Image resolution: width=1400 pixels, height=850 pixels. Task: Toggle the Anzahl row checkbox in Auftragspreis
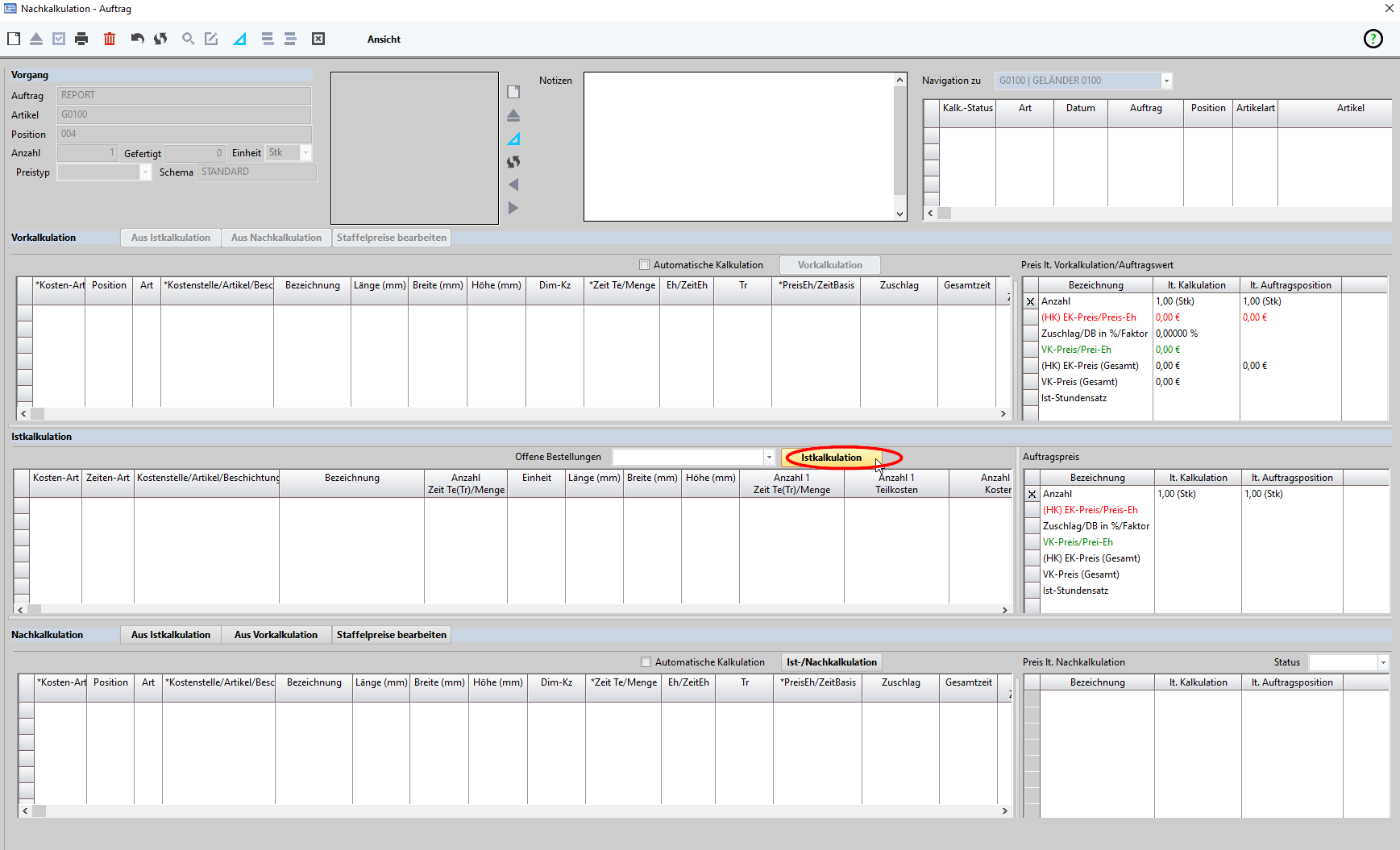tap(1032, 495)
